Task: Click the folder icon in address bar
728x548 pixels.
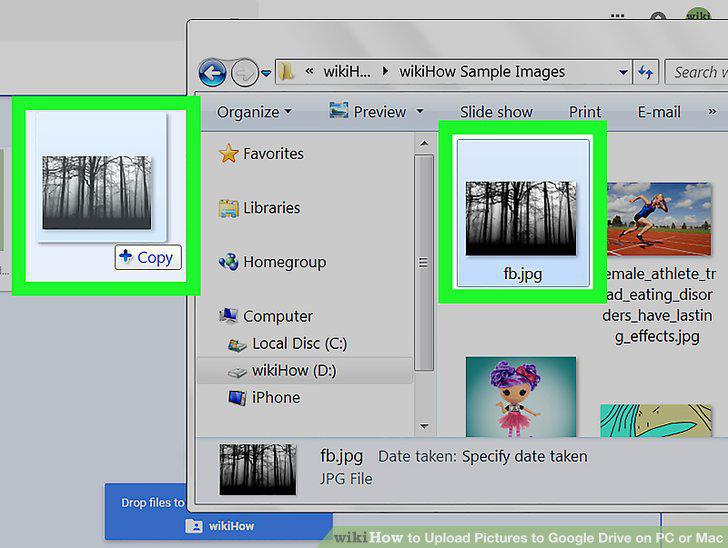Action: click(x=286, y=72)
